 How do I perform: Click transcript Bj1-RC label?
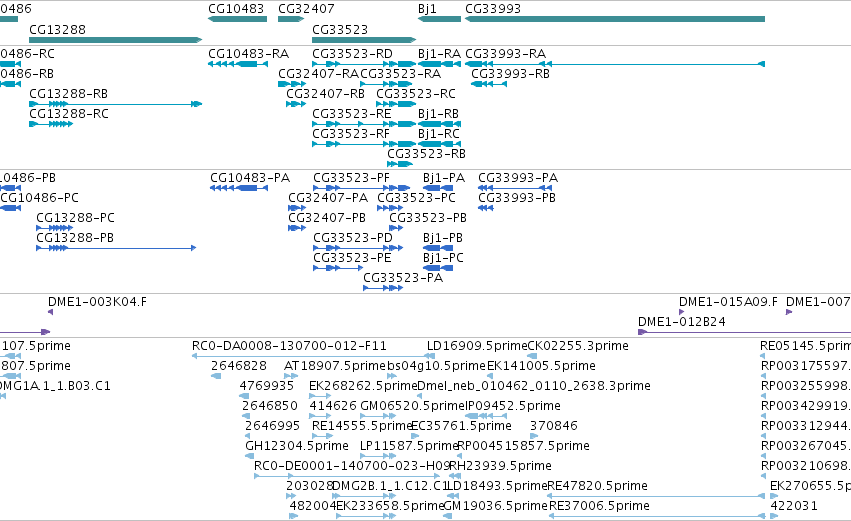pyautogui.click(x=439, y=134)
